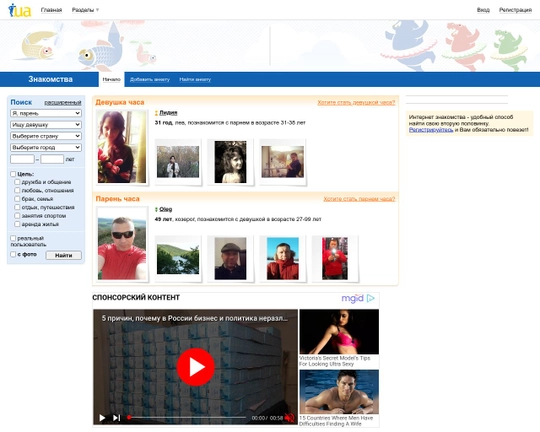Open Oleg profile name link
The height and width of the screenshot is (432, 540).
point(166,209)
